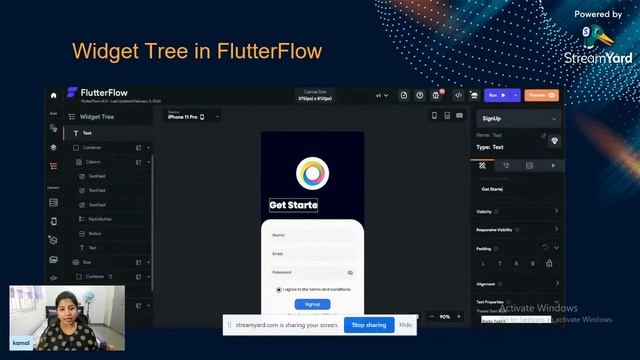Click the Email field in phone preview
This screenshot has height=360, width=640.
(x=312, y=254)
